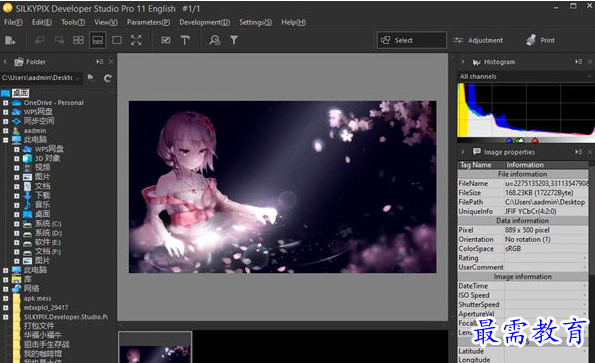Close the Folder panel
The height and width of the screenshot is (363, 595).
(111, 61)
